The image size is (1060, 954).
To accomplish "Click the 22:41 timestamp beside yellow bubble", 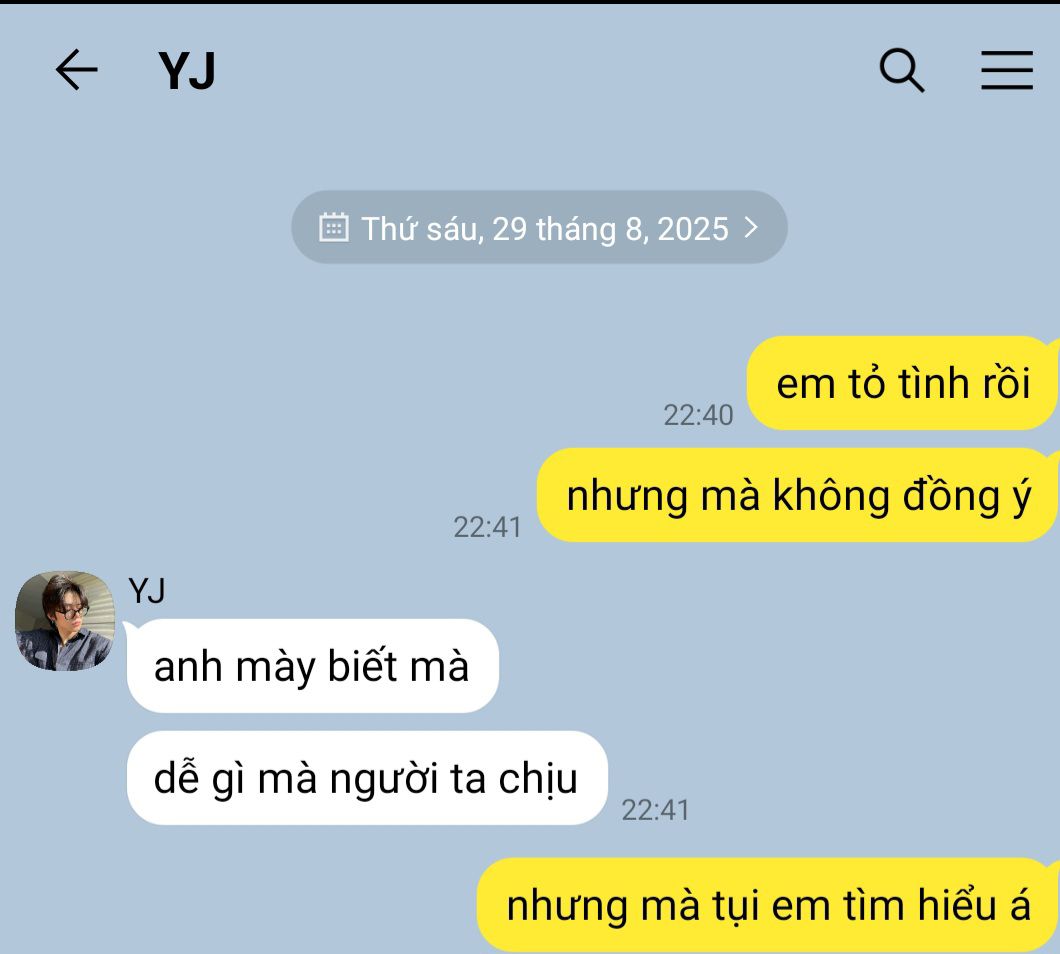I will coord(487,527).
